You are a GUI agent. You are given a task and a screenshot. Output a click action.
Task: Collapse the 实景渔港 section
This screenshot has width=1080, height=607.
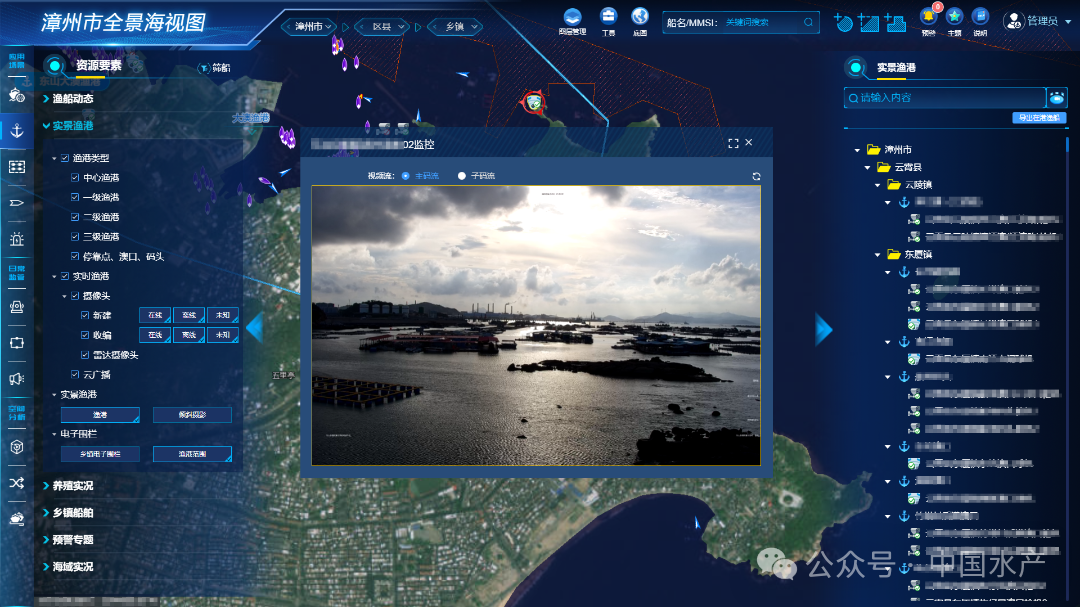pos(69,125)
